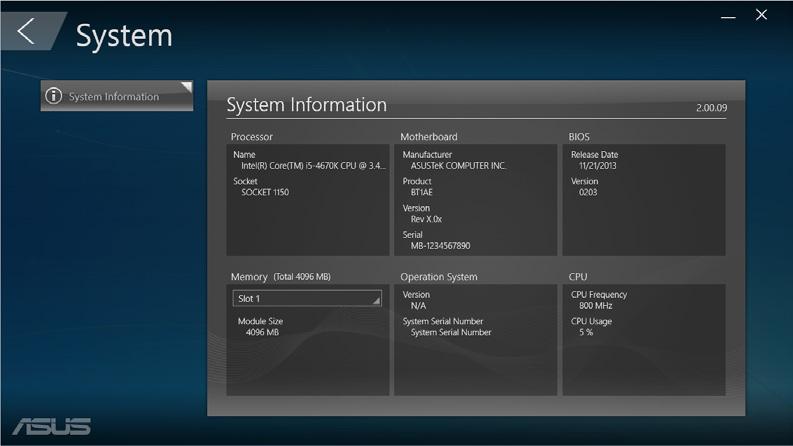Viewport: 793px width, 446px height.
Task: Click the Operation System section header
Action: 438,277
